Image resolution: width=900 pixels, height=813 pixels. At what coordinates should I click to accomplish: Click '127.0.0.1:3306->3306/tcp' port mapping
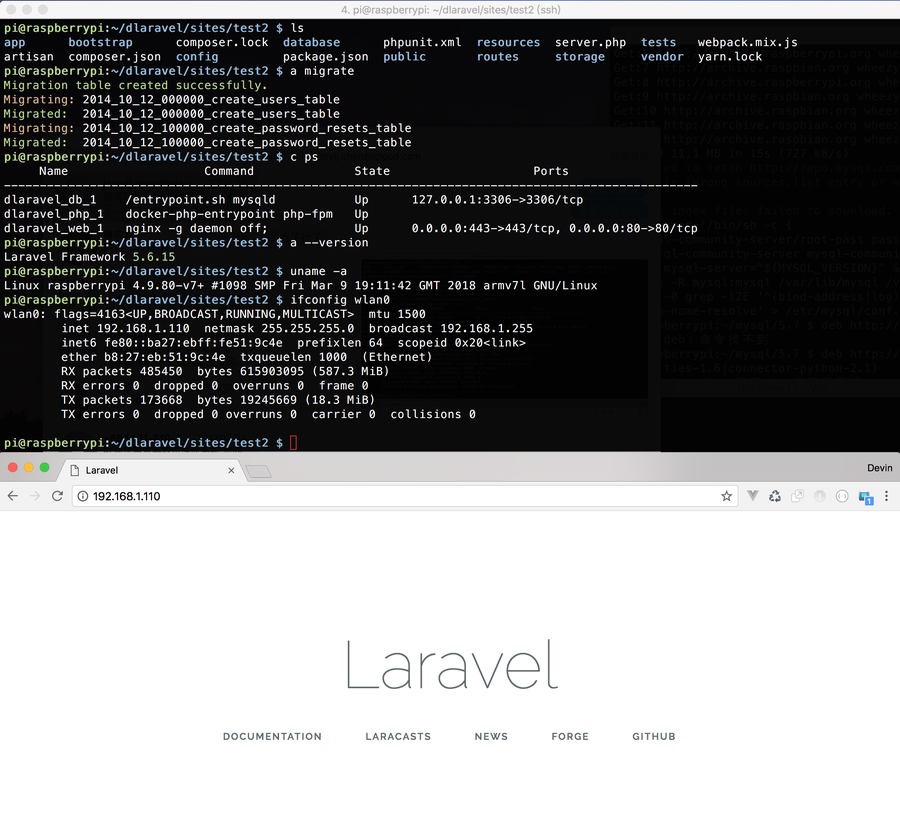pos(497,200)
